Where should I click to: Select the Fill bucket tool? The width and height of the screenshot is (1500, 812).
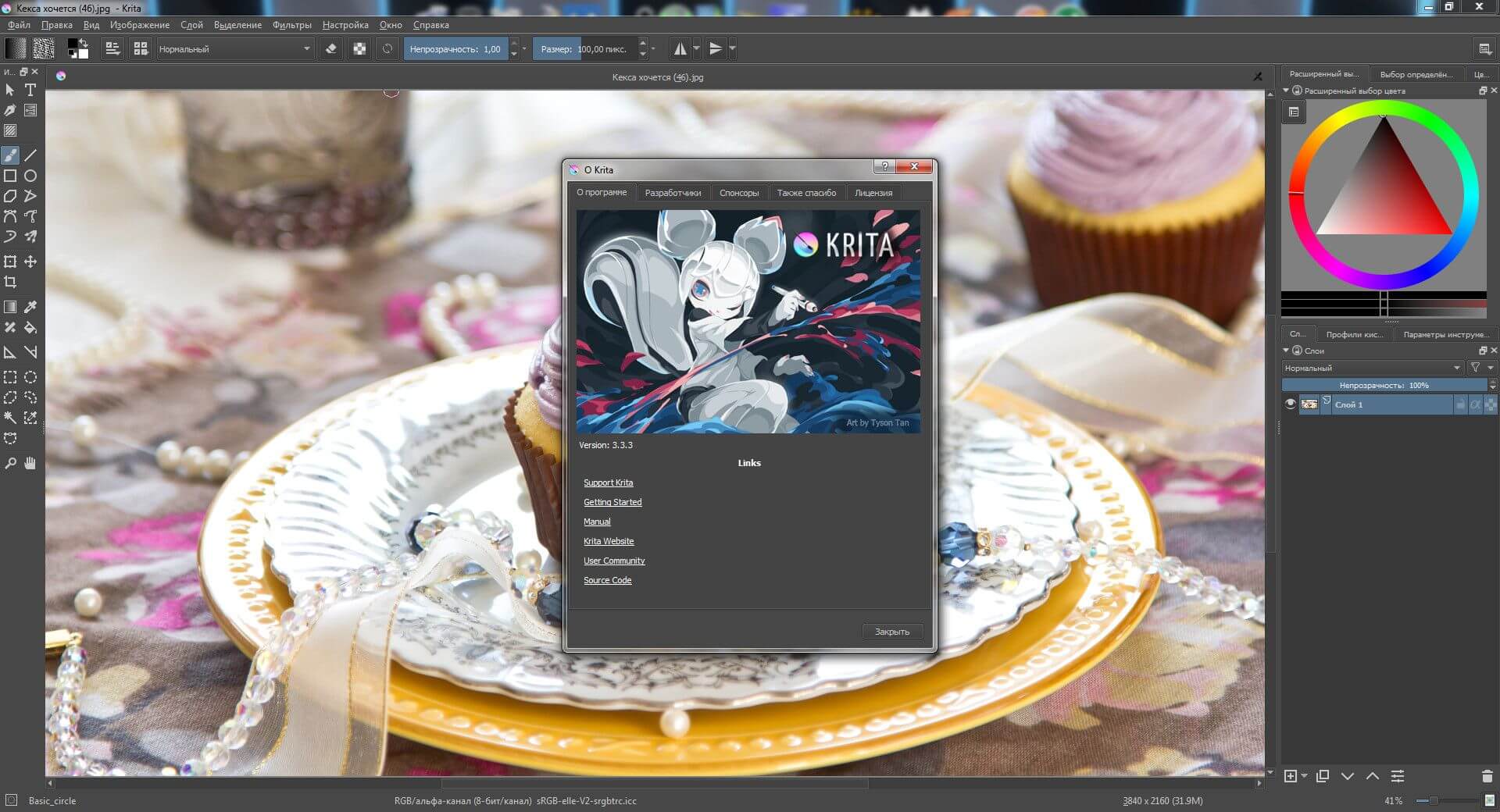30,327
